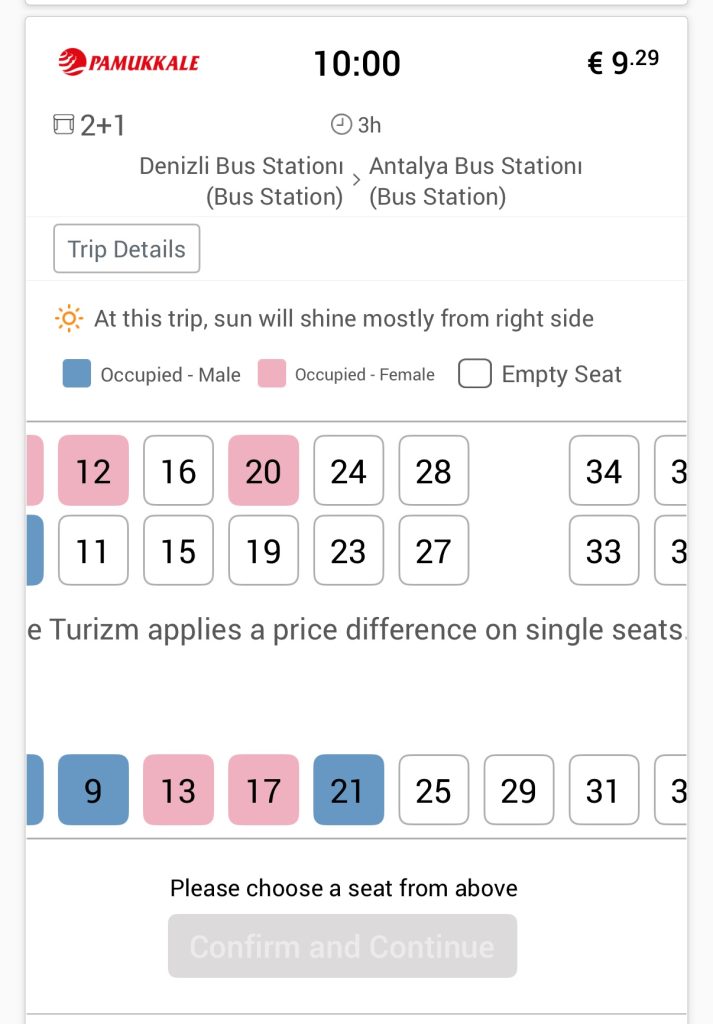Click the 10:00 departure time
The image size is (713, 1024).
[357, 64]
